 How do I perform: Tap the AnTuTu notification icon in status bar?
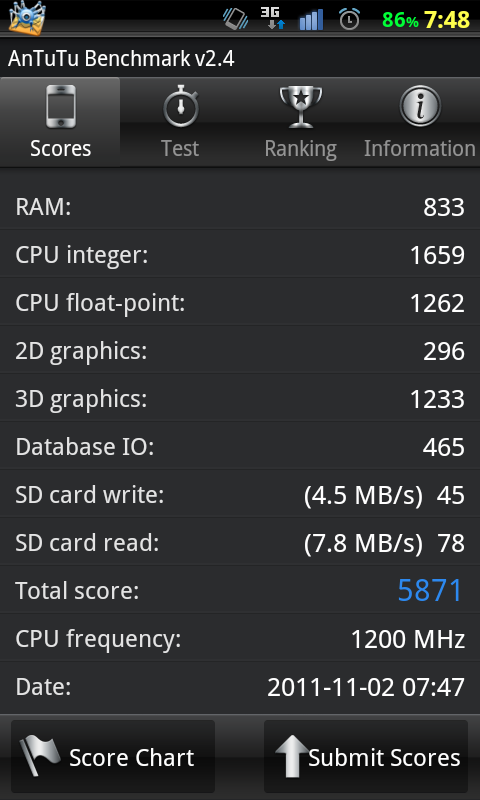click(27, 18)
